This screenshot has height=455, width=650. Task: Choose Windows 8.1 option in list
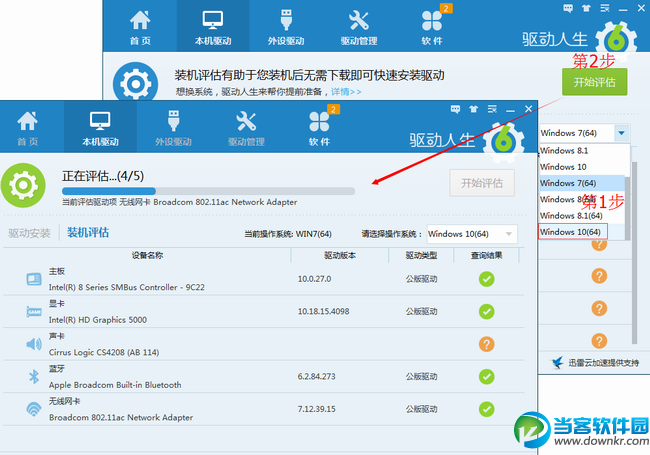click(x=558, y=151)
